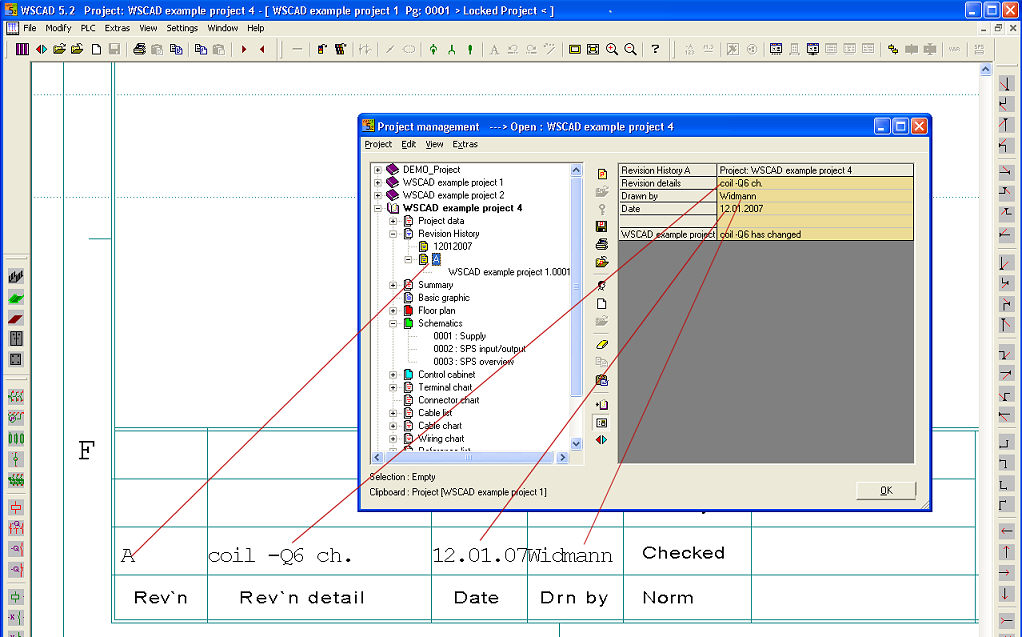
Task: Click the 'coil -Q6 has changed' table cell
Action: [x=815, y=234]
